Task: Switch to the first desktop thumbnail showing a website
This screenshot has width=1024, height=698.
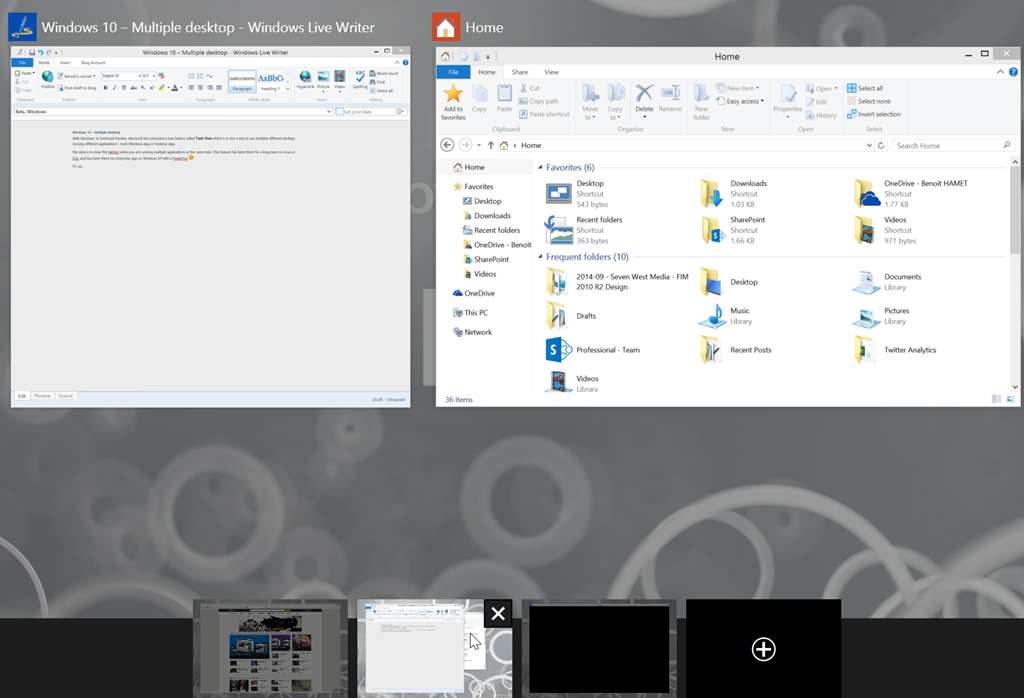Action: (270, 648)
